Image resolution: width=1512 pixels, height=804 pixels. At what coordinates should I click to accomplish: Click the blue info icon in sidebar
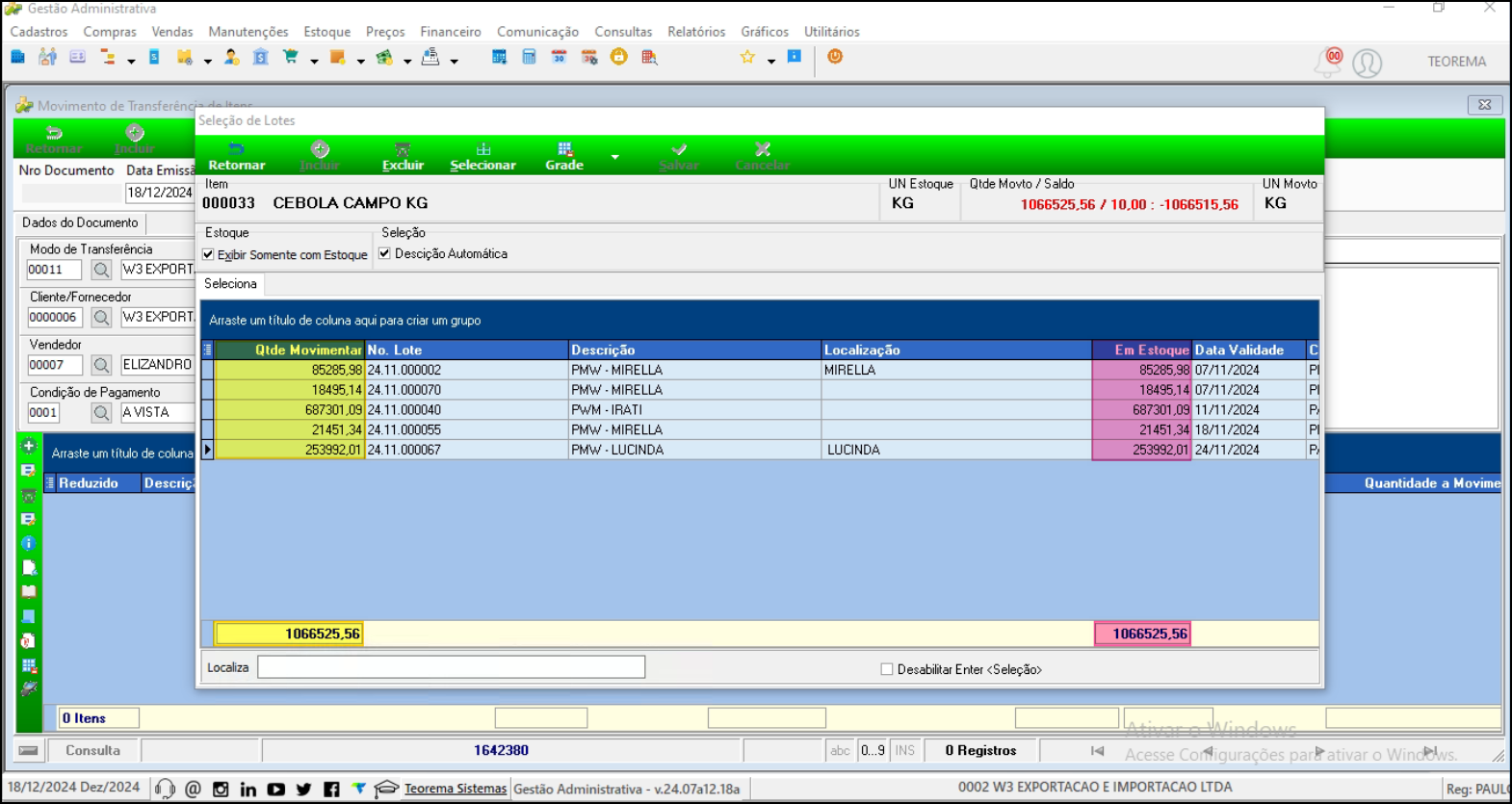tap(29, 544)
